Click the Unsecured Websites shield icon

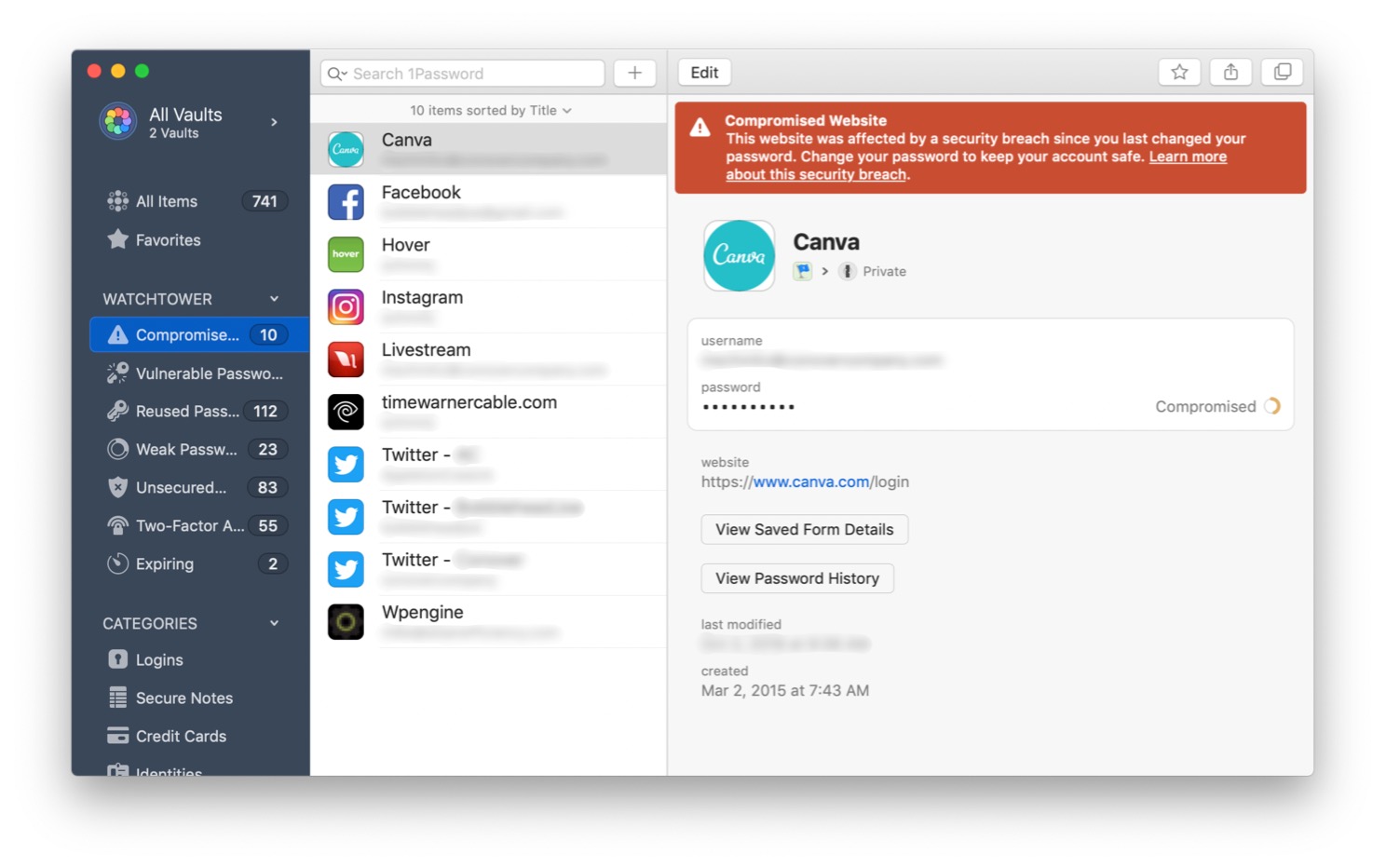pos(117,487)
